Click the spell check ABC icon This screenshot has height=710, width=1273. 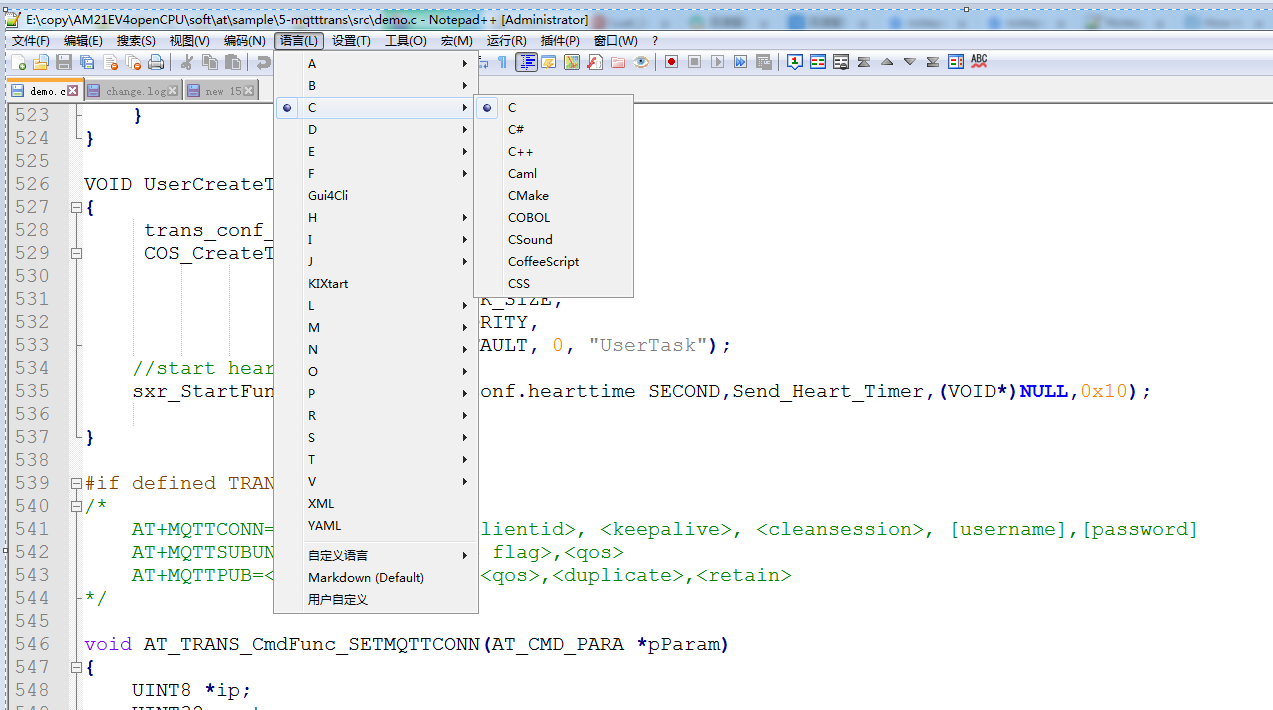click(x=979, y=62)
